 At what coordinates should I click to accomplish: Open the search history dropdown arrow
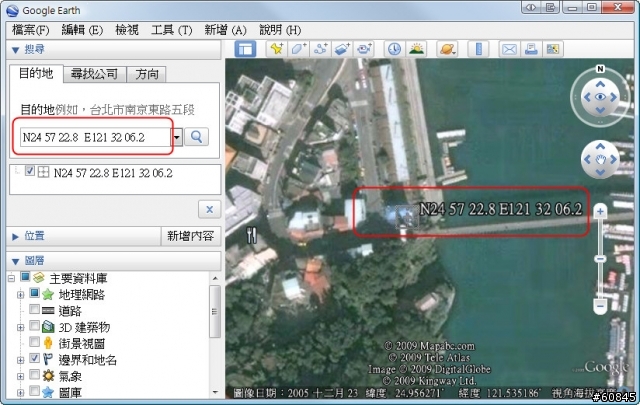coord(177,137)
